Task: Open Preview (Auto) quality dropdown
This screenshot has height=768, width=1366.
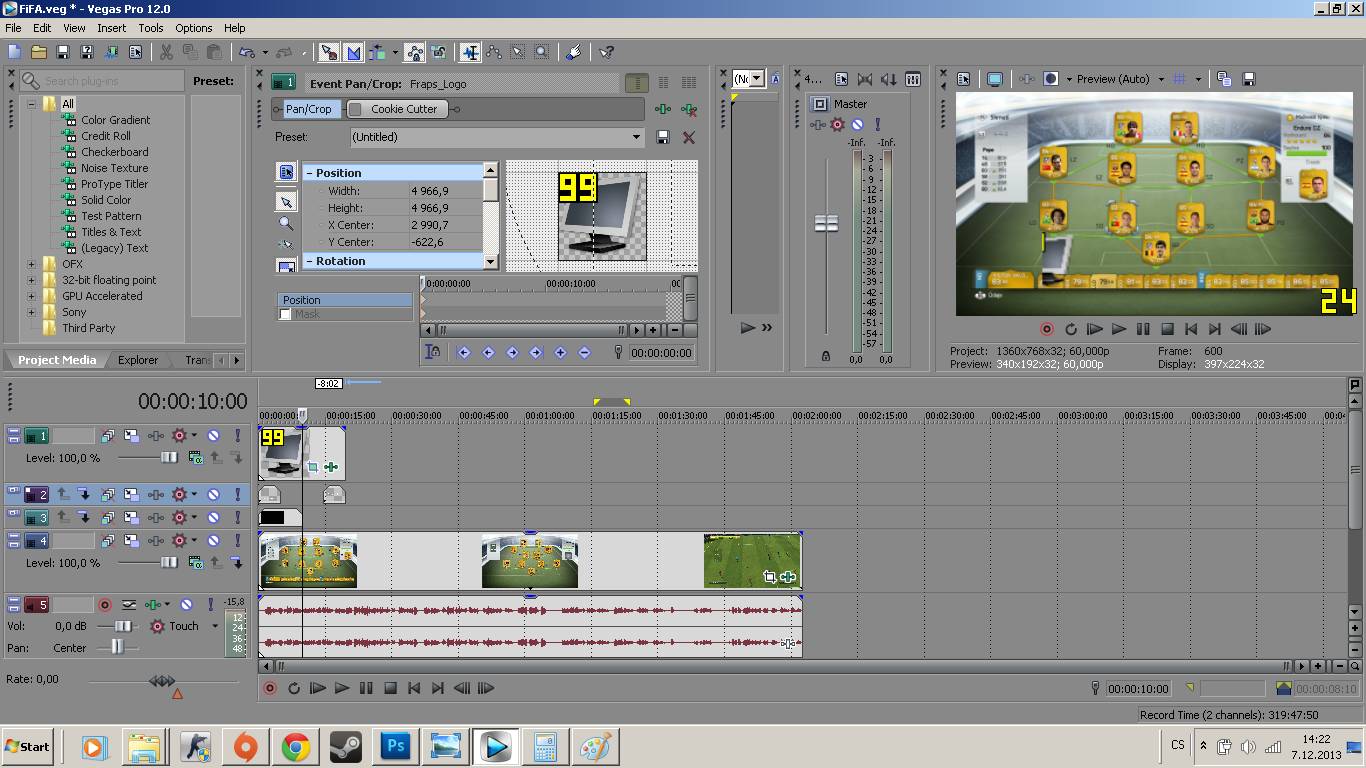Action: [x=1160, y=79]
